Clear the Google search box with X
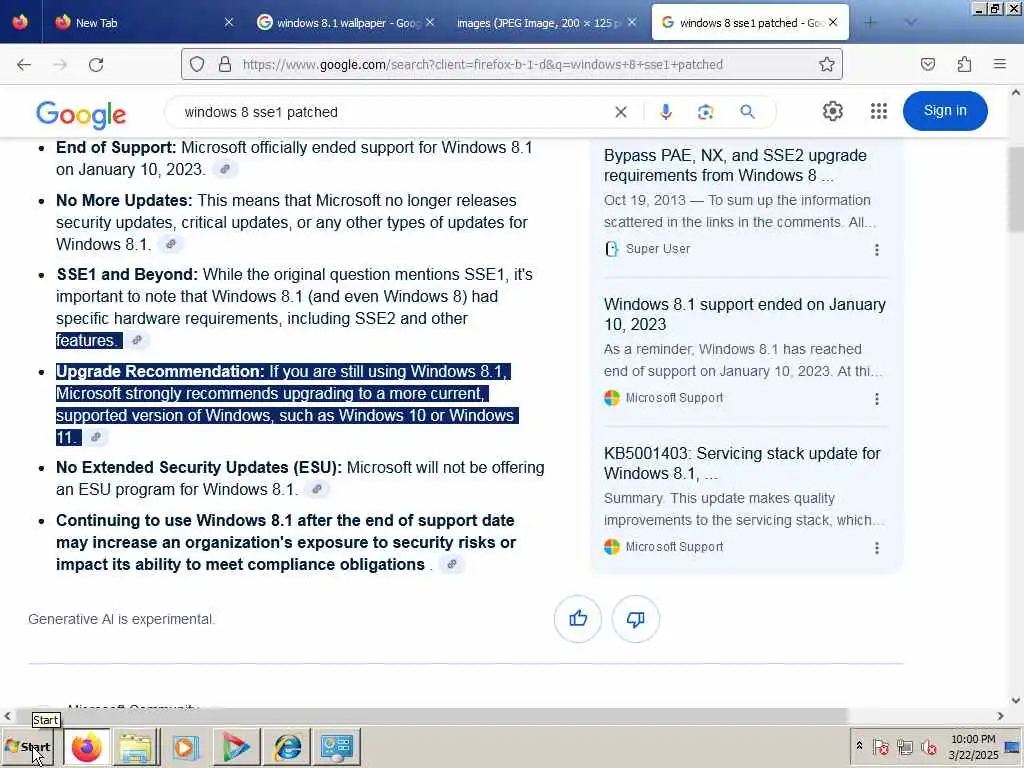Image resolution: width=1024 pixels, height=768 pixels. coord(621,112)
